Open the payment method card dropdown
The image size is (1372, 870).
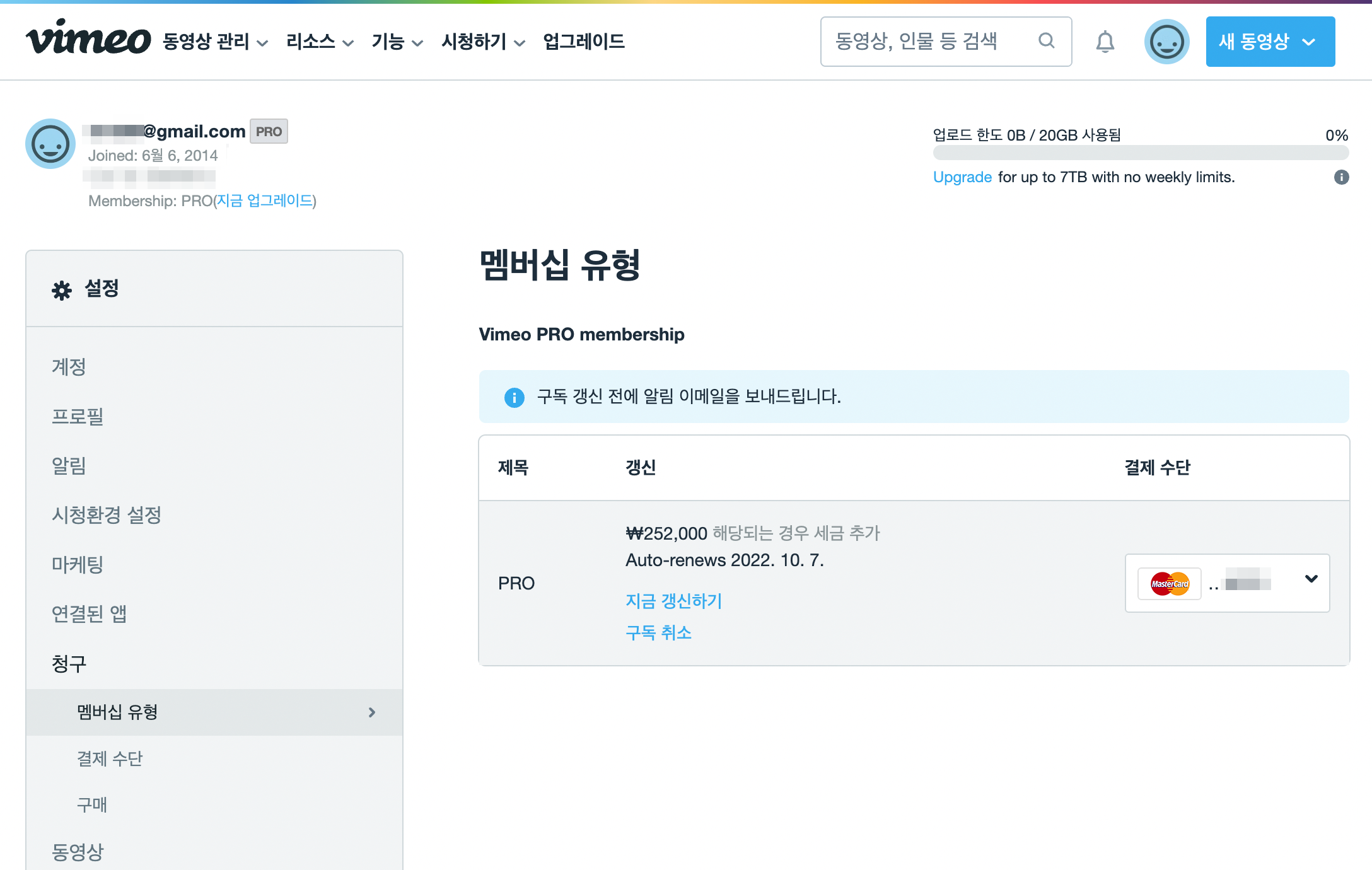pos(1311,579)
